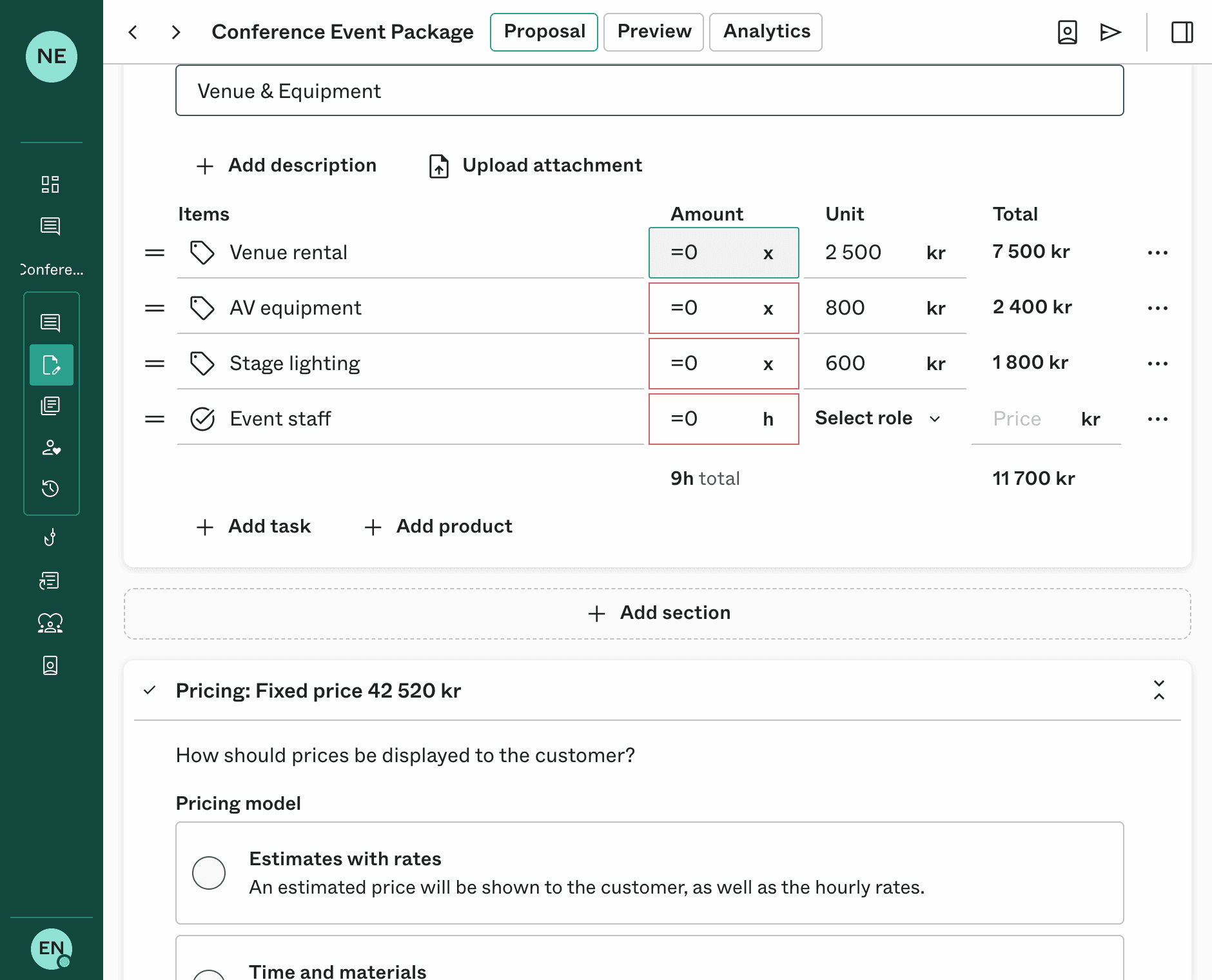
Task: Open the contact card icon in top bar
Action: pos(1067,32)
